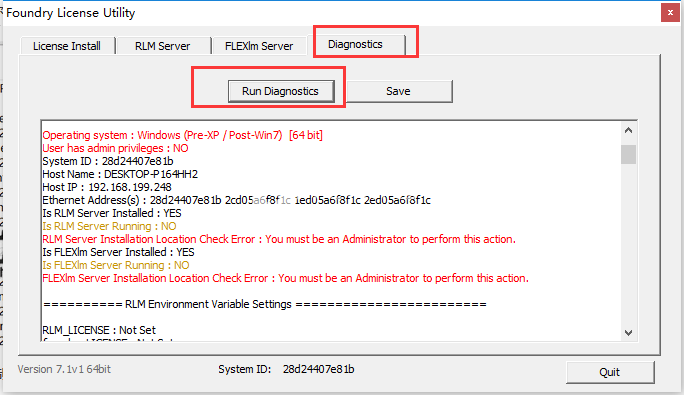Image resolution: width=684 pixels, height=395 pixels.
Task: Click the scrollbar up arrow
Action: pyautogui.click(x=629, y=131)
